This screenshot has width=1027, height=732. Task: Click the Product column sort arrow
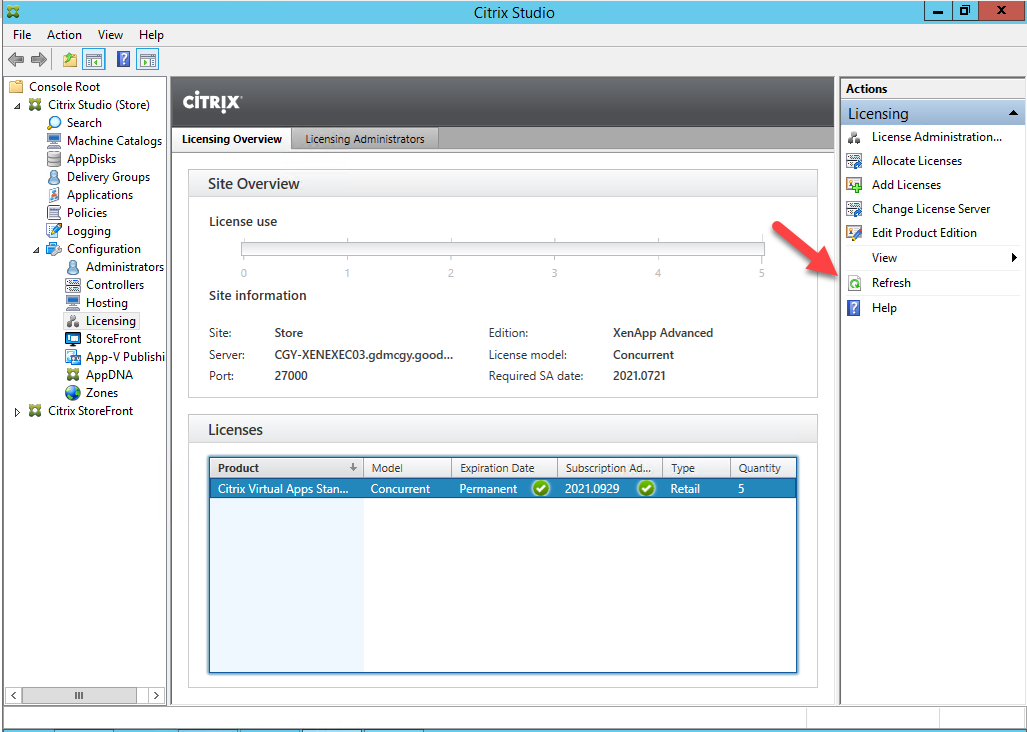pos(353,467)
